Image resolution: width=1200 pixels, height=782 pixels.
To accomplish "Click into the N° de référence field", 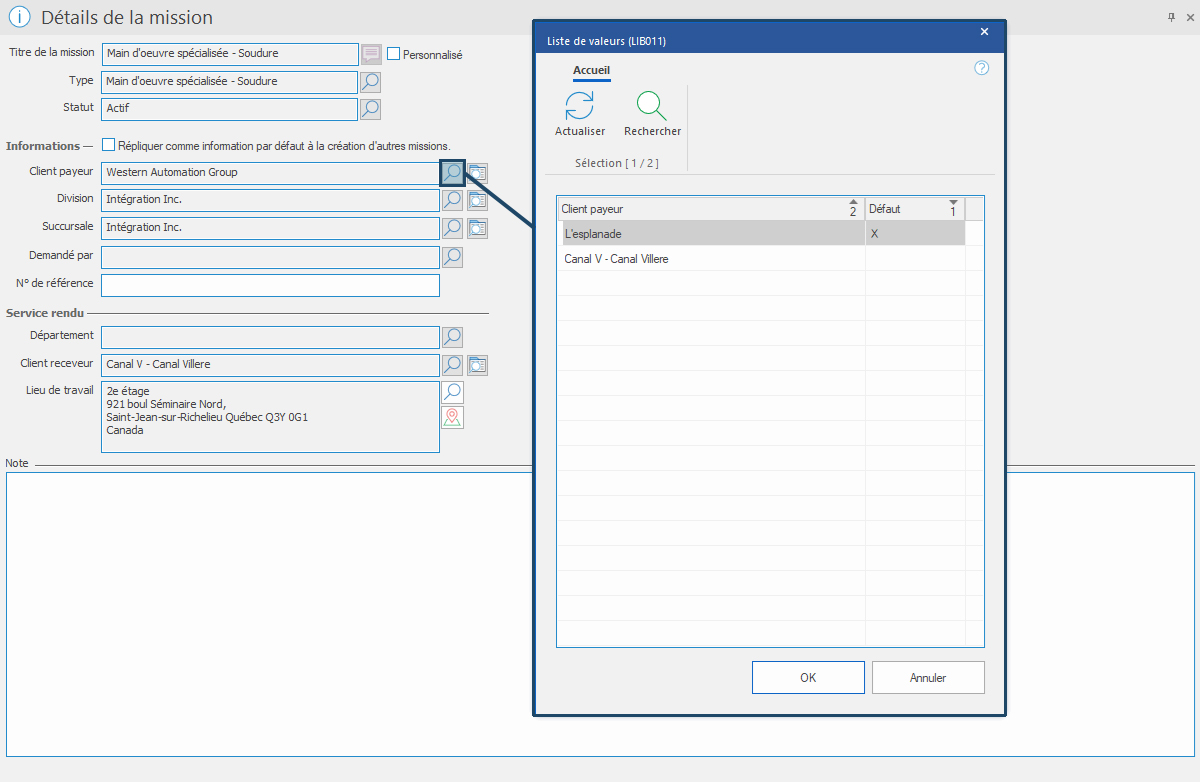I will [270, 285].
